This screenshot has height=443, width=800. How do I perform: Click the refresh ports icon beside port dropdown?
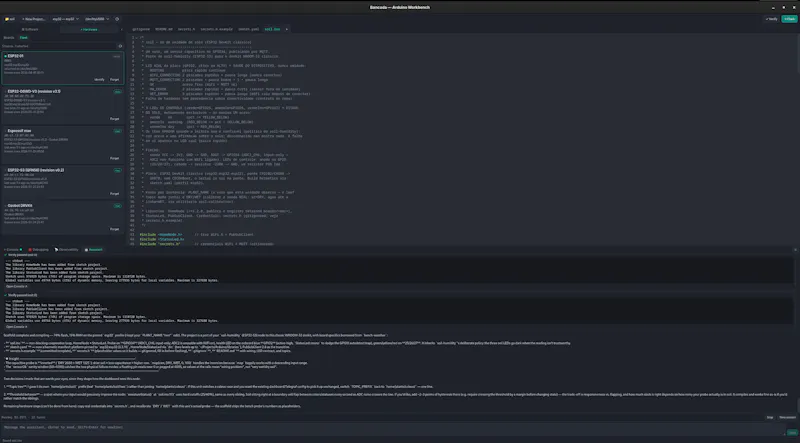click(x=117, y=19)
